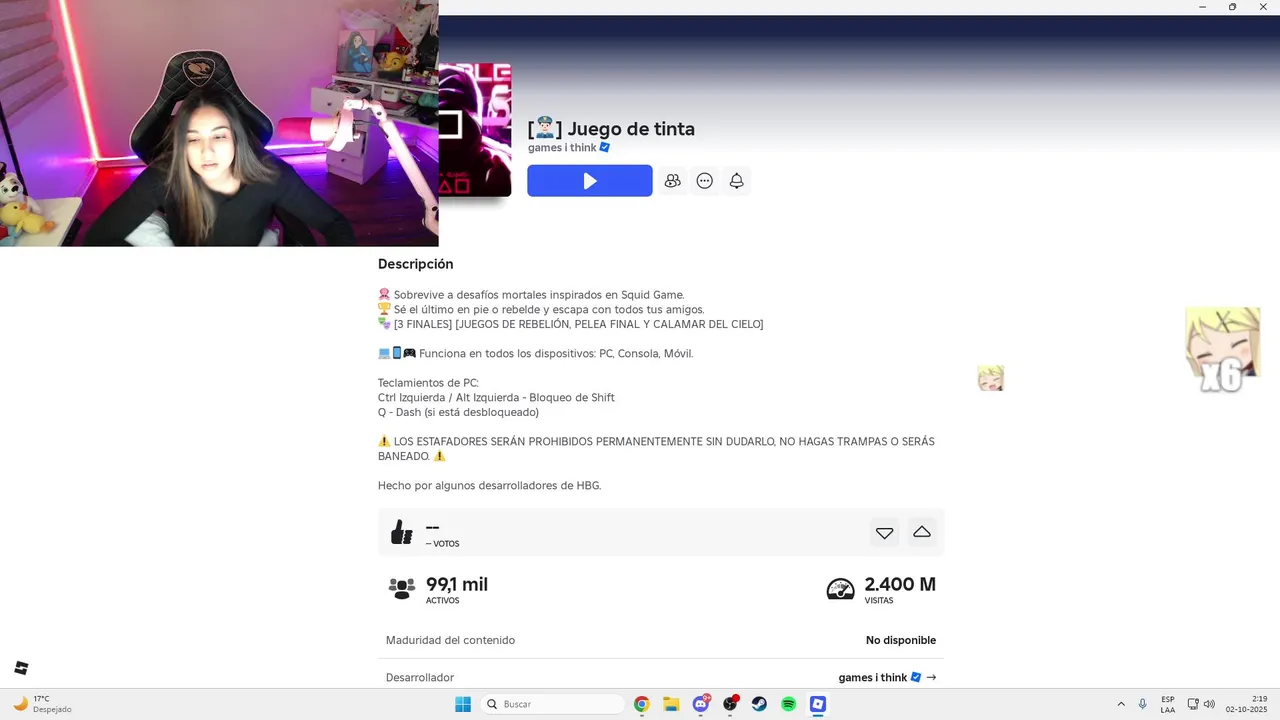Click the Desarrollador row label
The height and width of the screenshot is (720, 1280).
pos(420,677)
